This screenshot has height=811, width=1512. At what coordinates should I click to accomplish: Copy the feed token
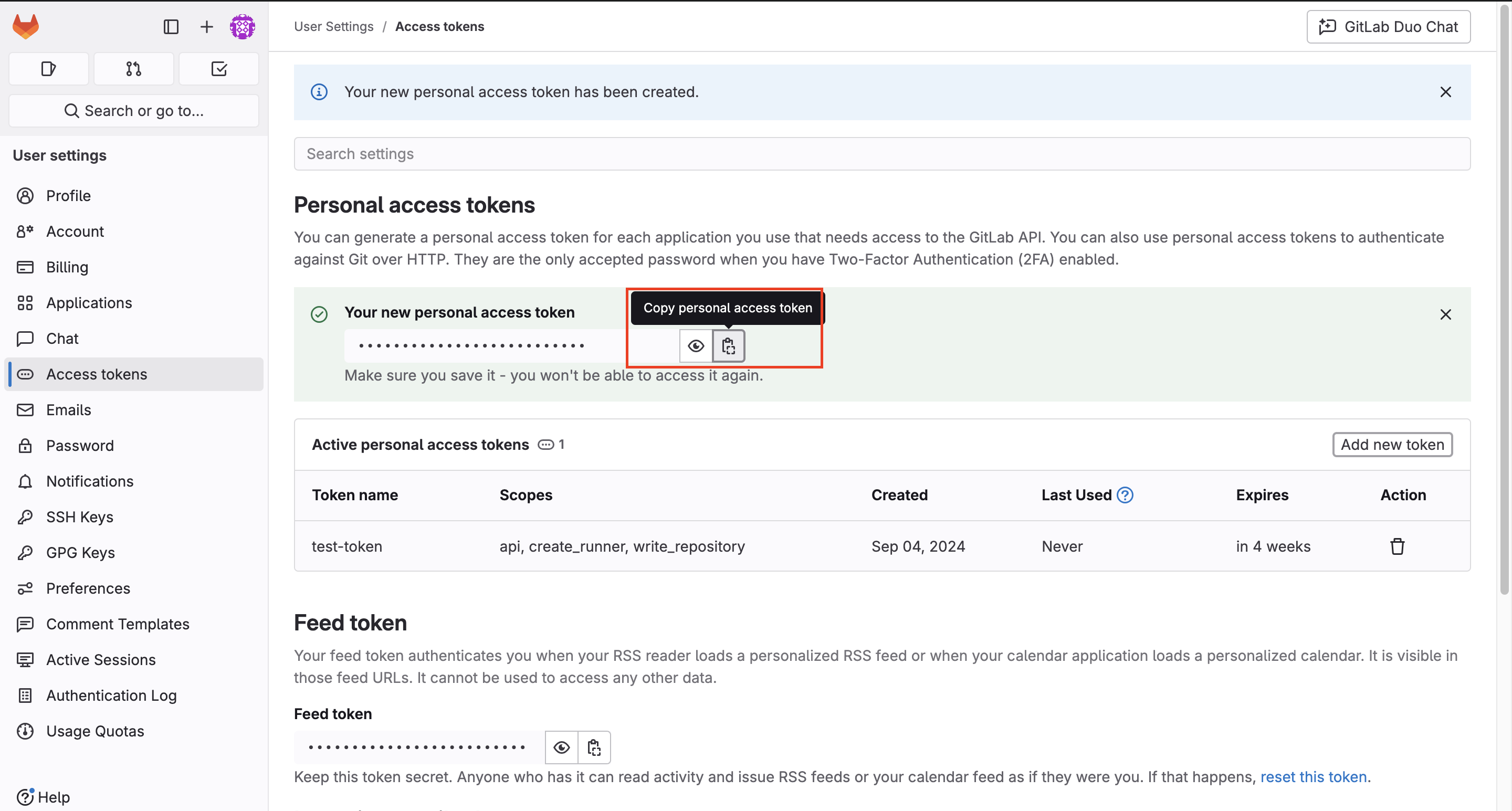[594, 747]
